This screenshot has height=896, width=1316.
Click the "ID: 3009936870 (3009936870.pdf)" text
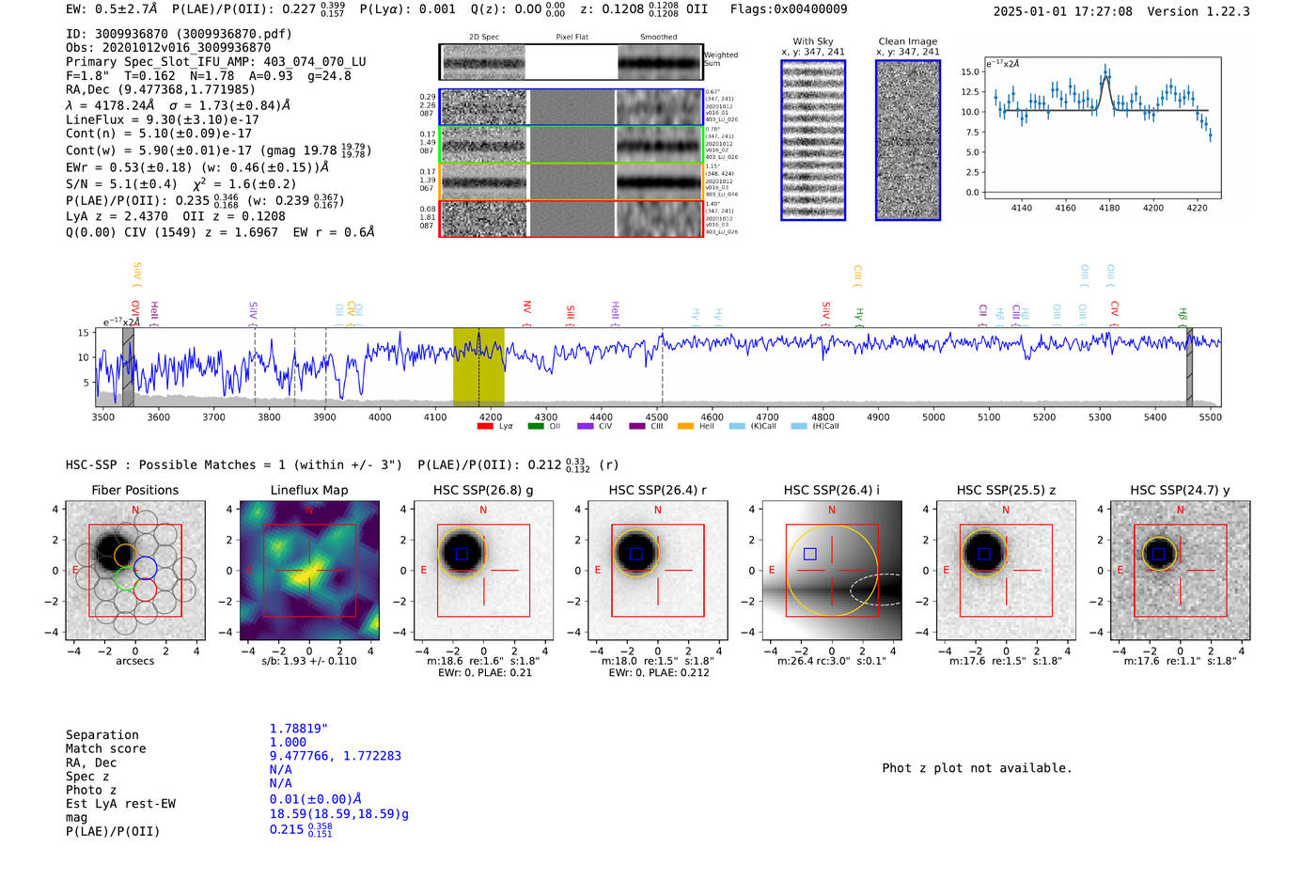[180, 34]
